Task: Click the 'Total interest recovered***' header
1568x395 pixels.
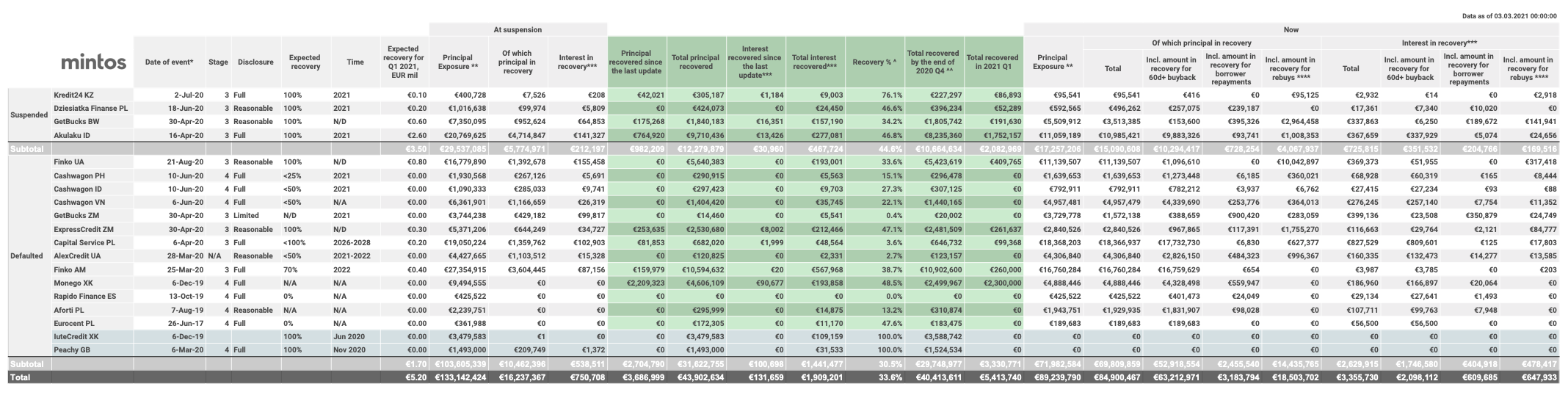Action: click(x=815, y=62)
